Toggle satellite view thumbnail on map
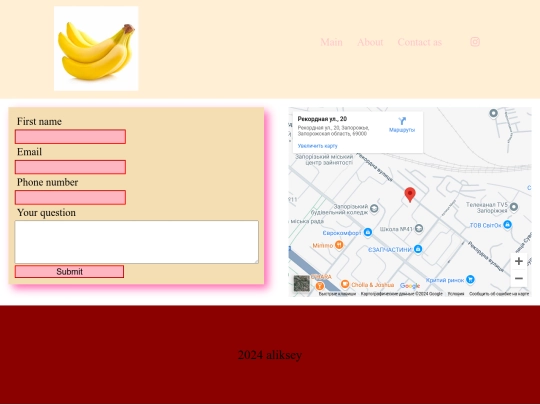Viewport: 540px width, 405px height. [x=302, y=283]
